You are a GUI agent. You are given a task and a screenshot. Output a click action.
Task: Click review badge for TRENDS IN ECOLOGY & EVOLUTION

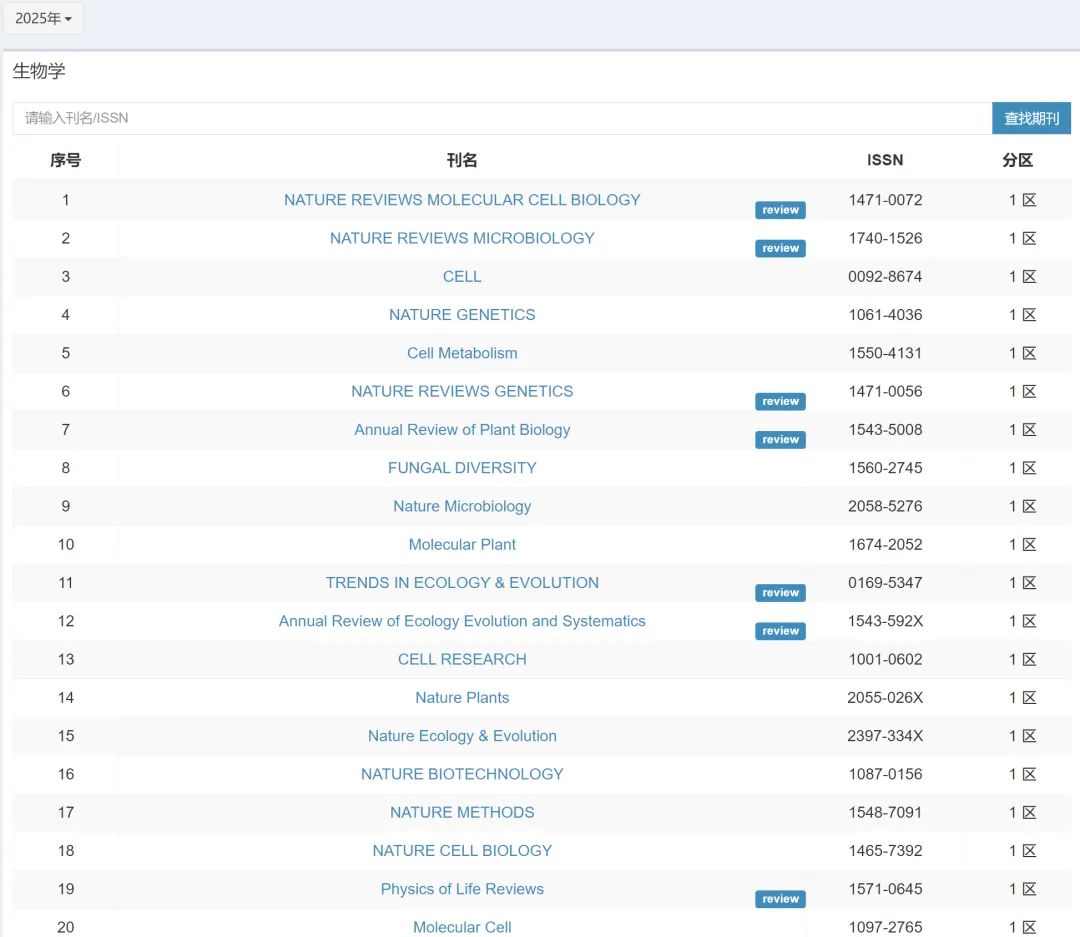(780, 593)
